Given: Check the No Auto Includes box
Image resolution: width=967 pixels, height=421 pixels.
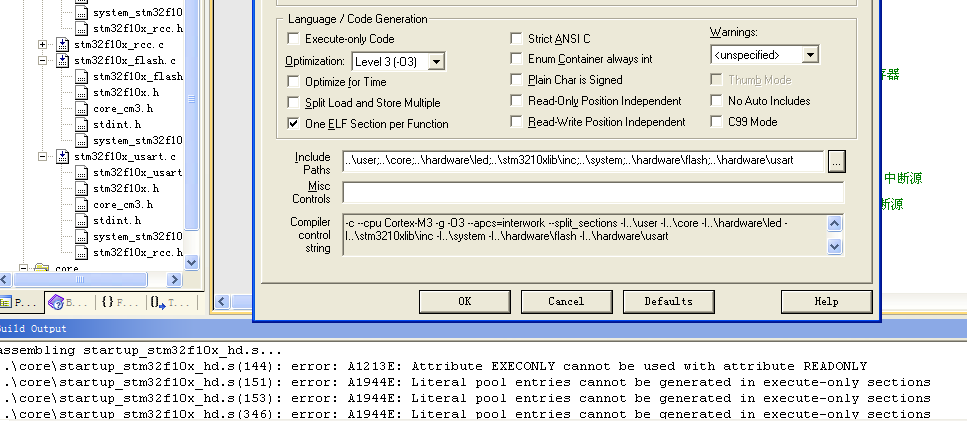Looking at the screenshot, I should tap(716, 101).
